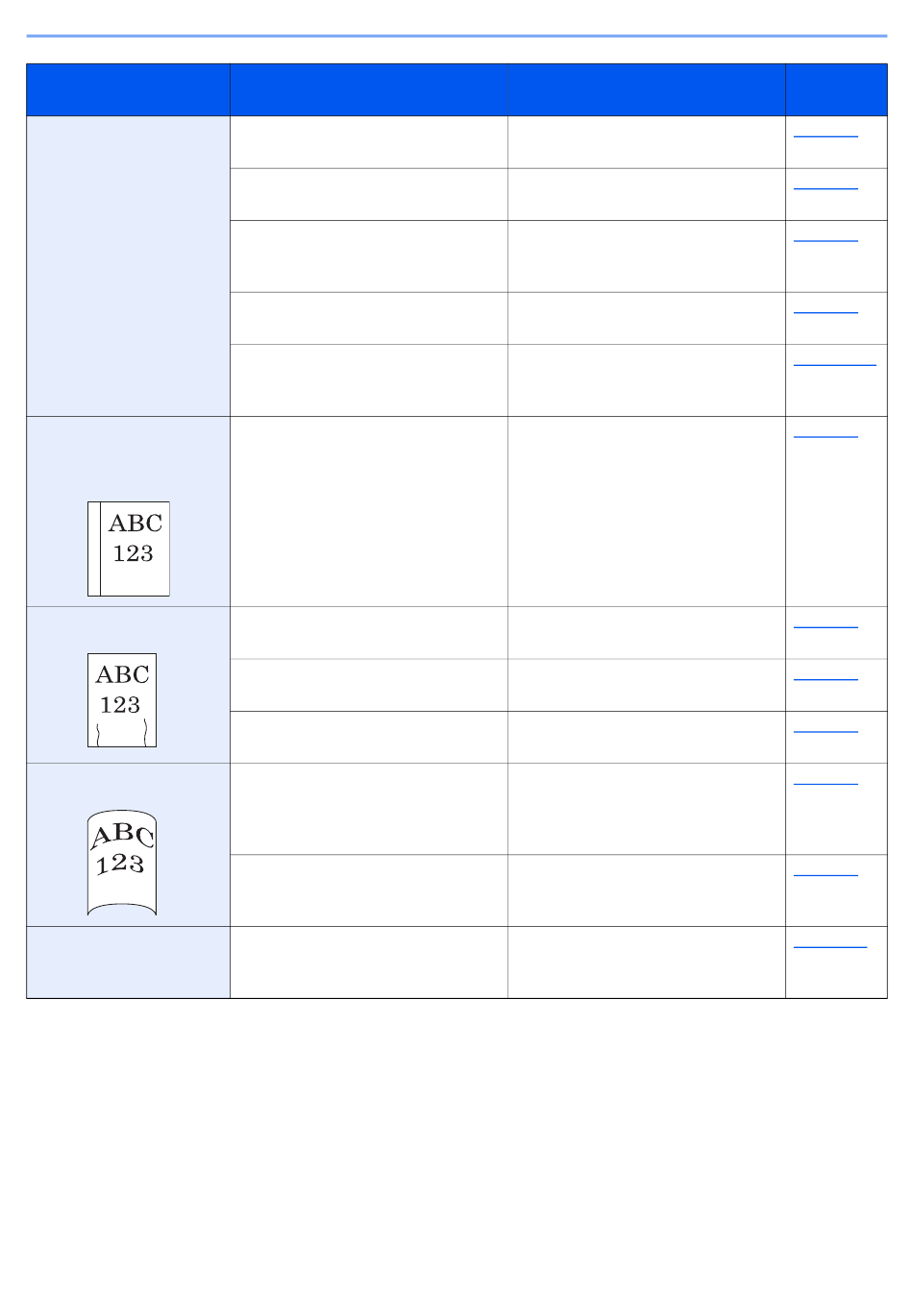The image size is (913, 1316).
Task: Open the reference link in the second table row
Action: click(826, 187)
